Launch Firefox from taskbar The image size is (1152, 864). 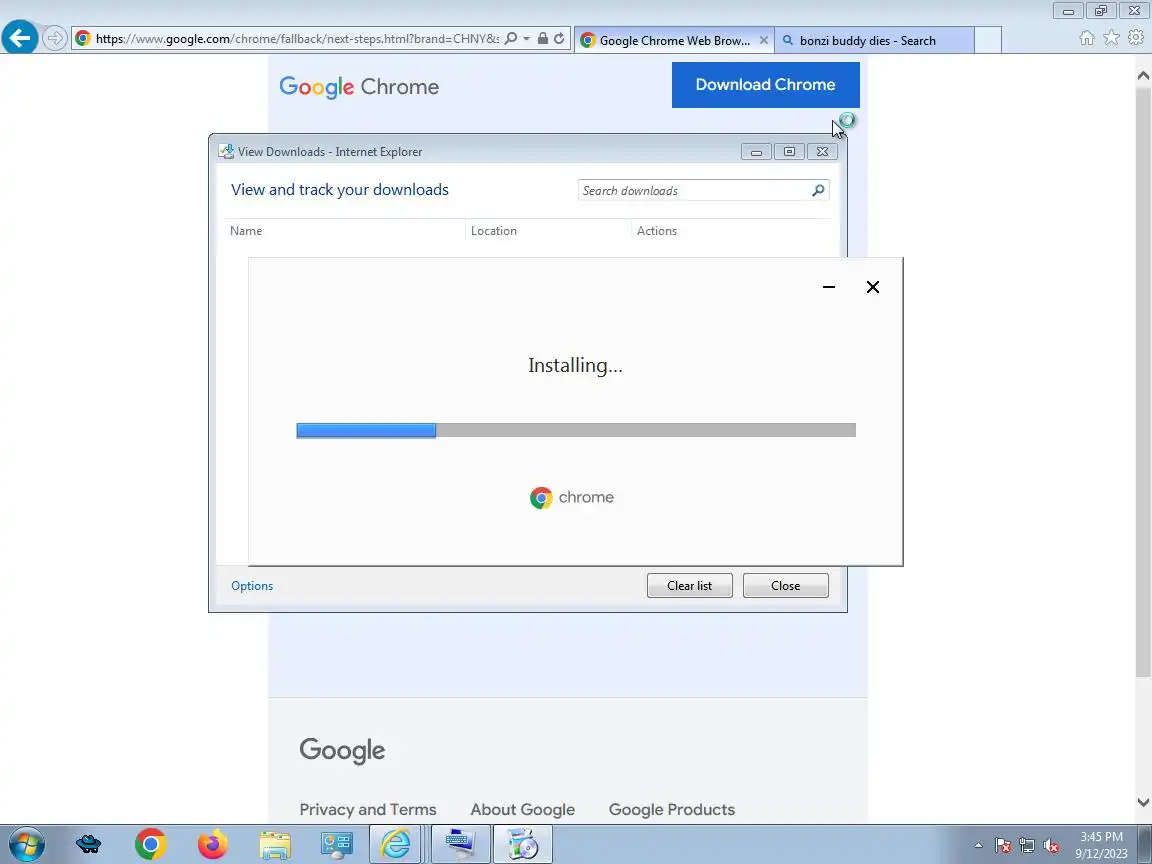tap(212, 845)
